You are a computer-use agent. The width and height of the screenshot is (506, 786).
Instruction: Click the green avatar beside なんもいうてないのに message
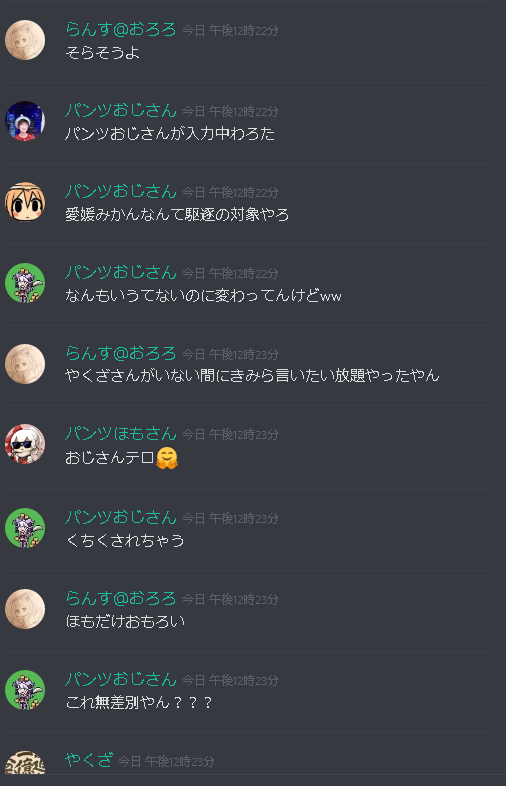(x=25, y=283)
